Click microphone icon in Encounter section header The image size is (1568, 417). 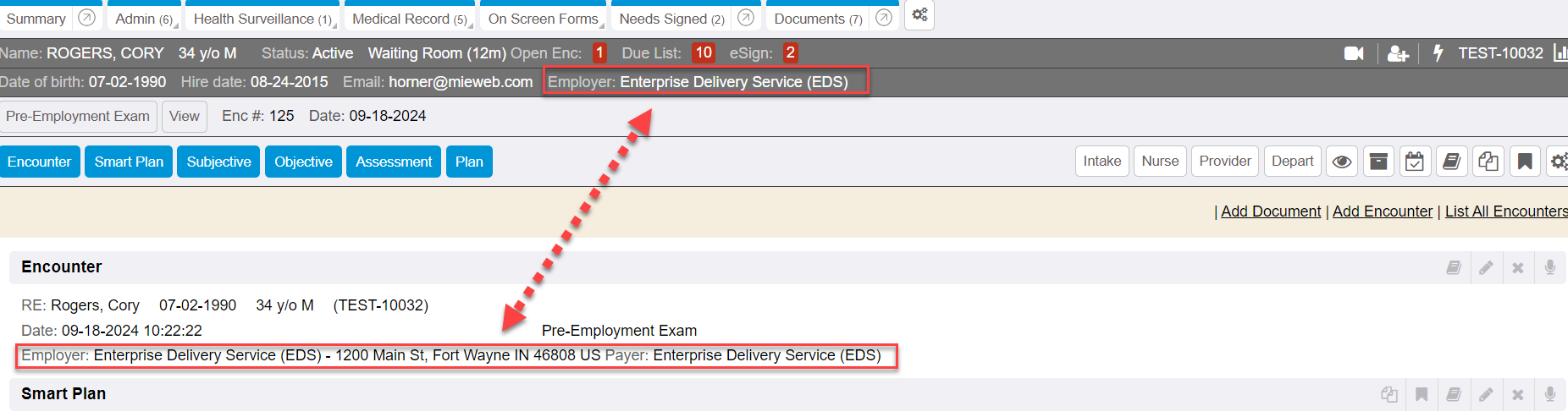coord(1550,267)
